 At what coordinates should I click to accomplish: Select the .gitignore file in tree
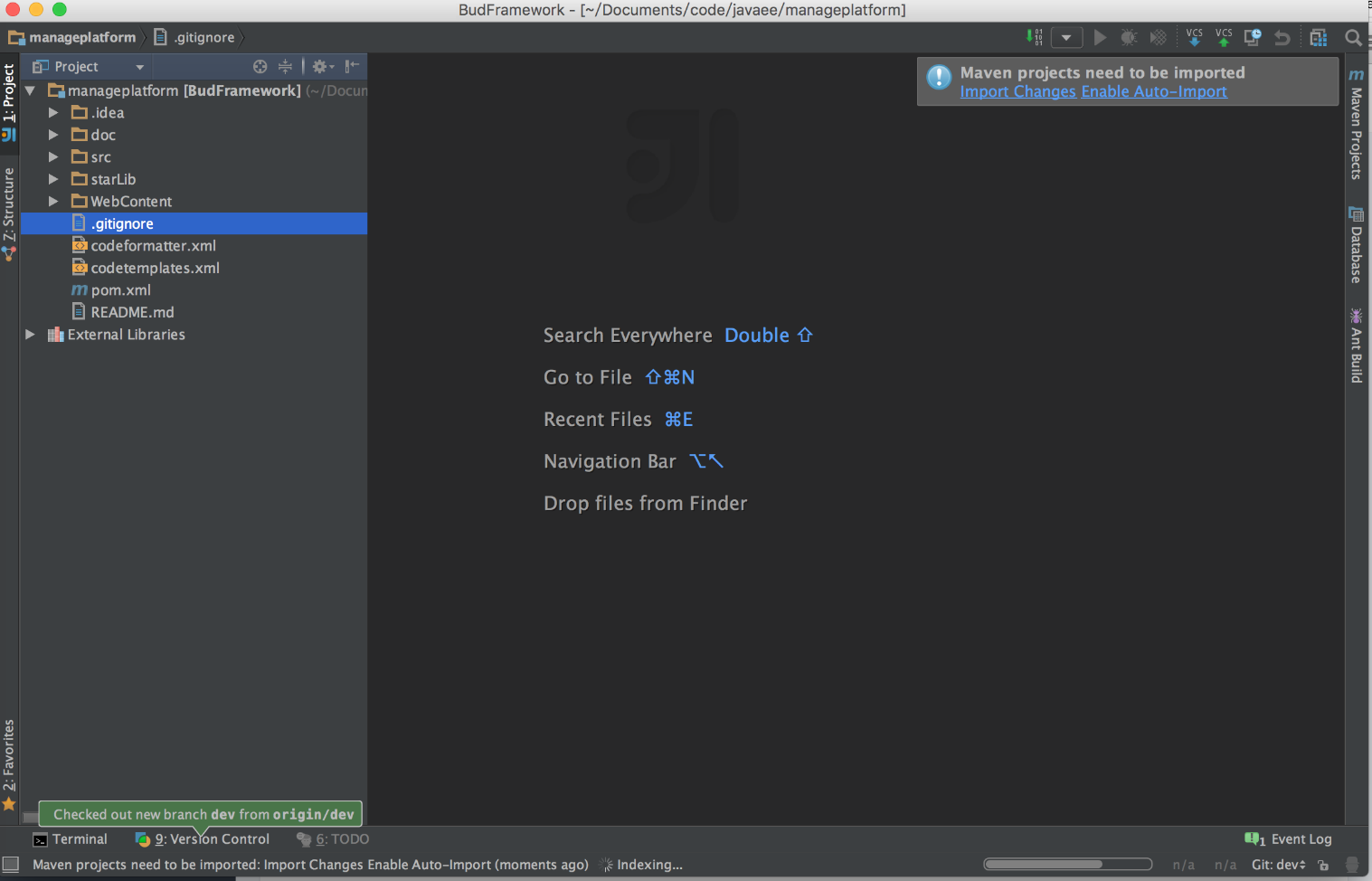[194, 223]
